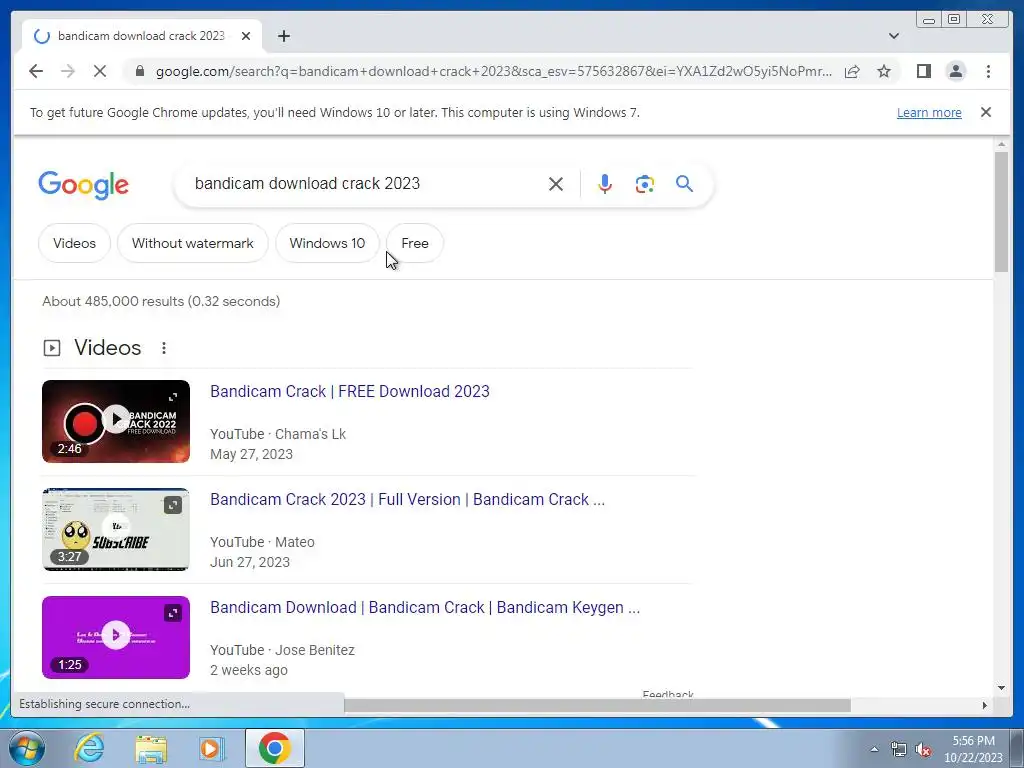Dismiss the Chrome updates notification bar
Viewport: 1024px width, 768px height.
coord(986,112)
